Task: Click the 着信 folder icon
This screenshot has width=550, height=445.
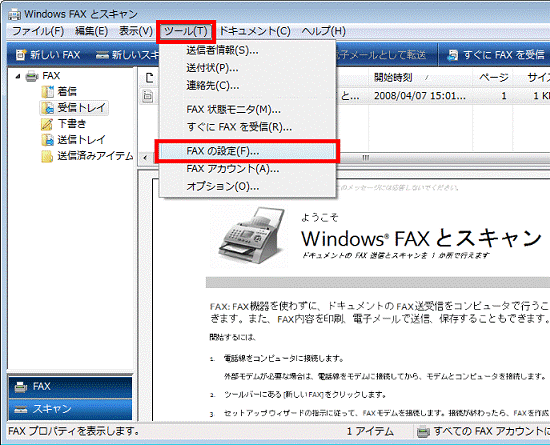Action: click(x=47, y=92)
